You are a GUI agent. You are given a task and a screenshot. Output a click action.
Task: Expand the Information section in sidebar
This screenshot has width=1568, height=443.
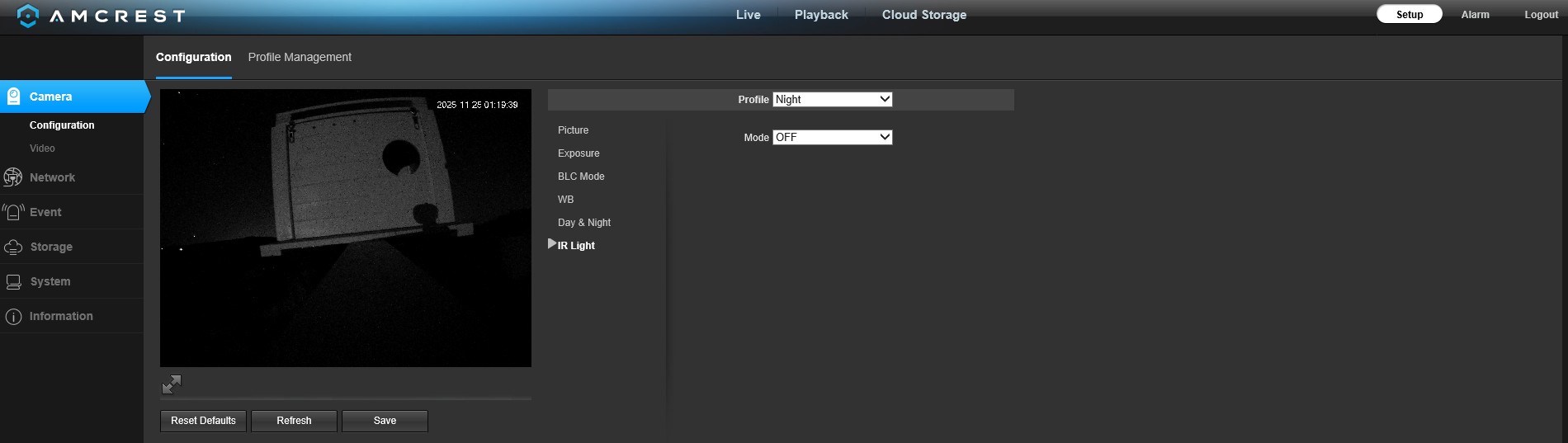click(x=72, y=316)
